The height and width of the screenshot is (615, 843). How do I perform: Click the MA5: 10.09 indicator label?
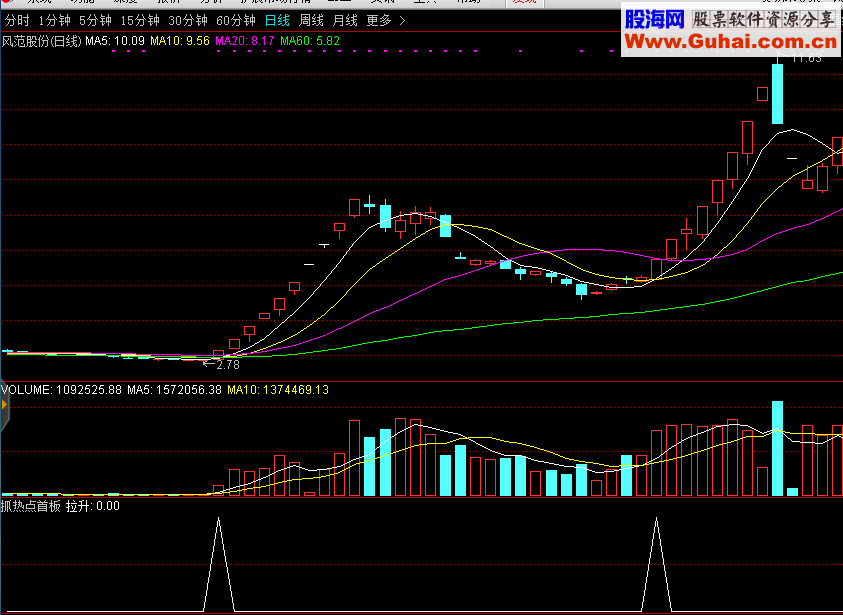pos(115,41)
